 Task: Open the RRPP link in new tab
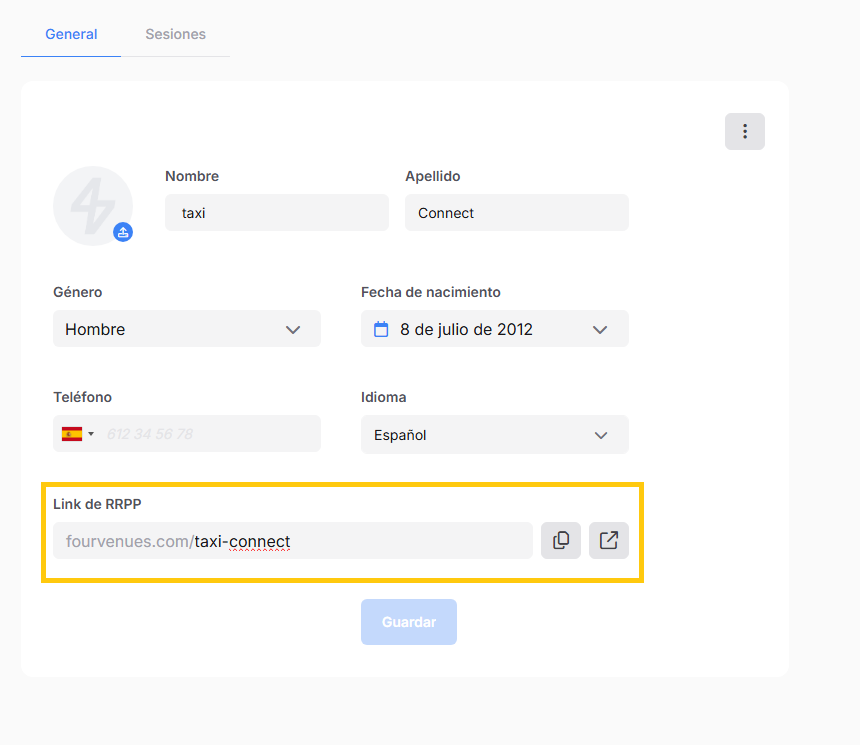(x=608, y=540)
